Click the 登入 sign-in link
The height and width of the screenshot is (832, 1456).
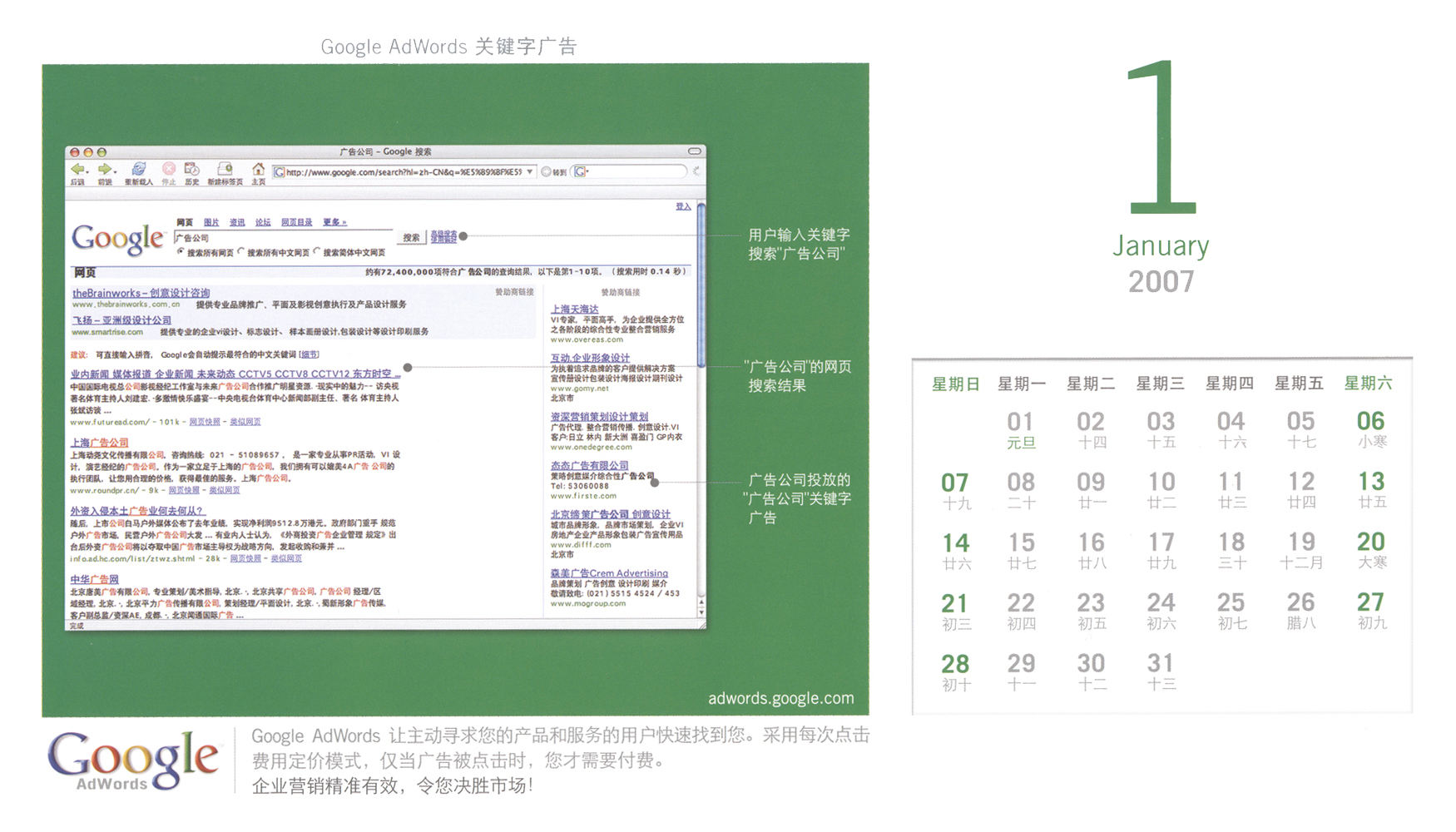tap(683, 206)
